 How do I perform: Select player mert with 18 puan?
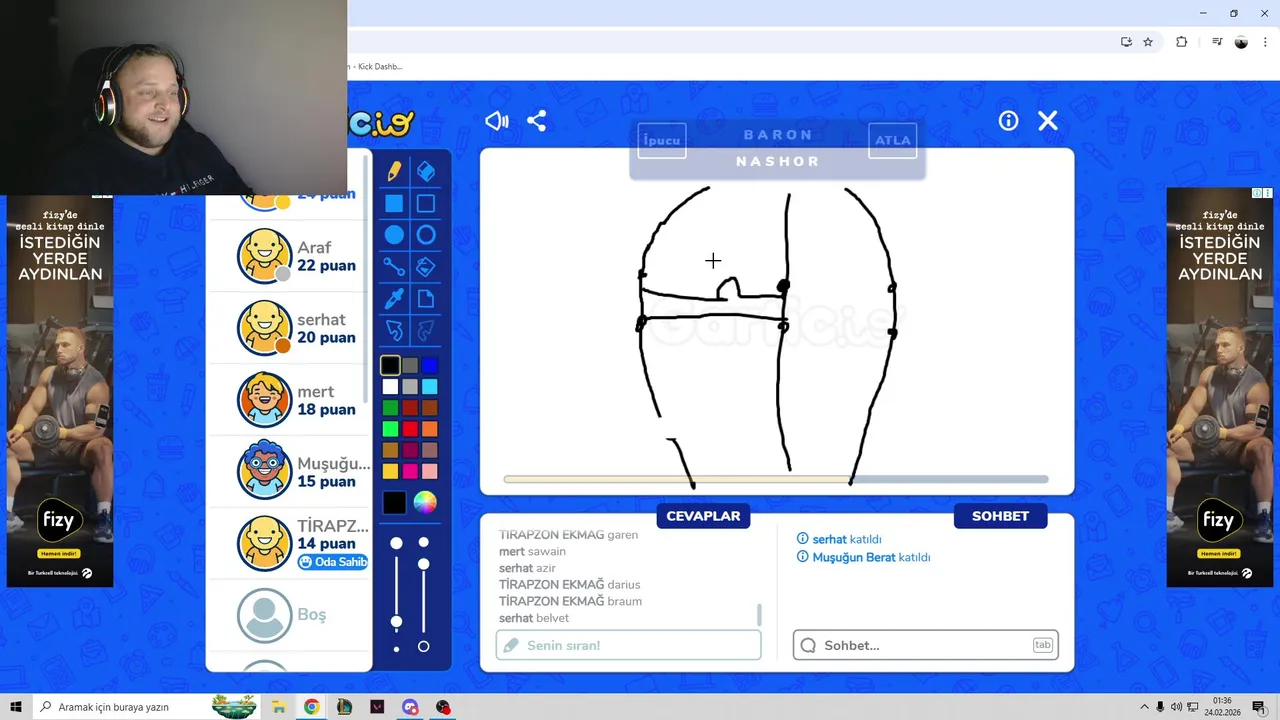click(x=289, y=400)
